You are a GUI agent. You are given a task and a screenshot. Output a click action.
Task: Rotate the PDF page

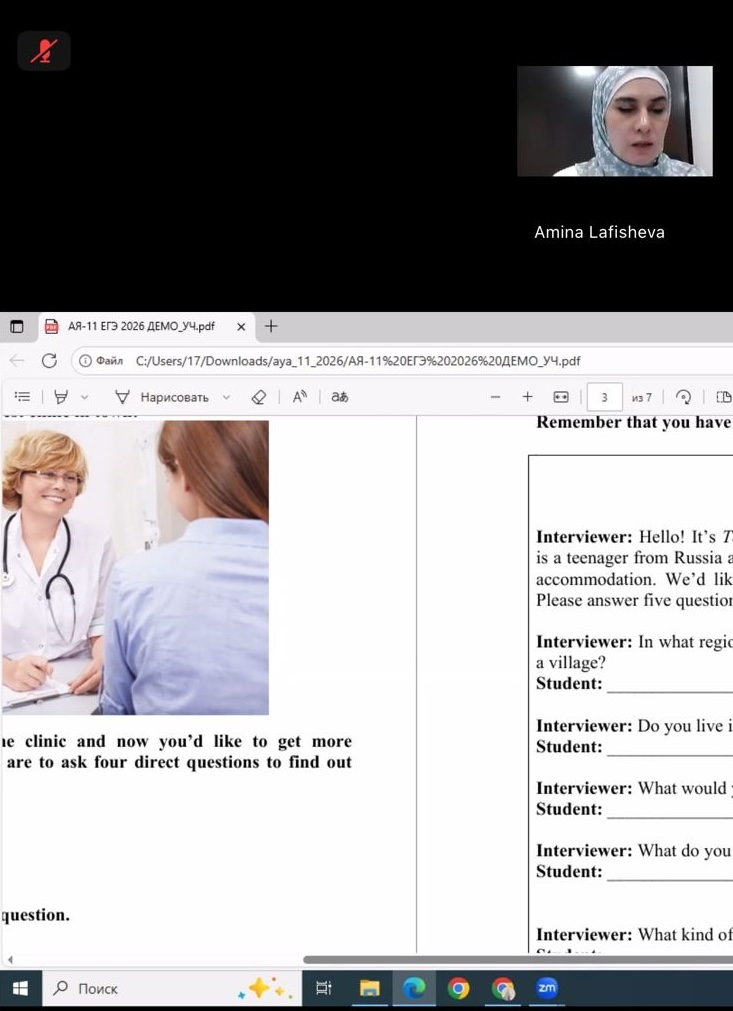pos(683,397)
